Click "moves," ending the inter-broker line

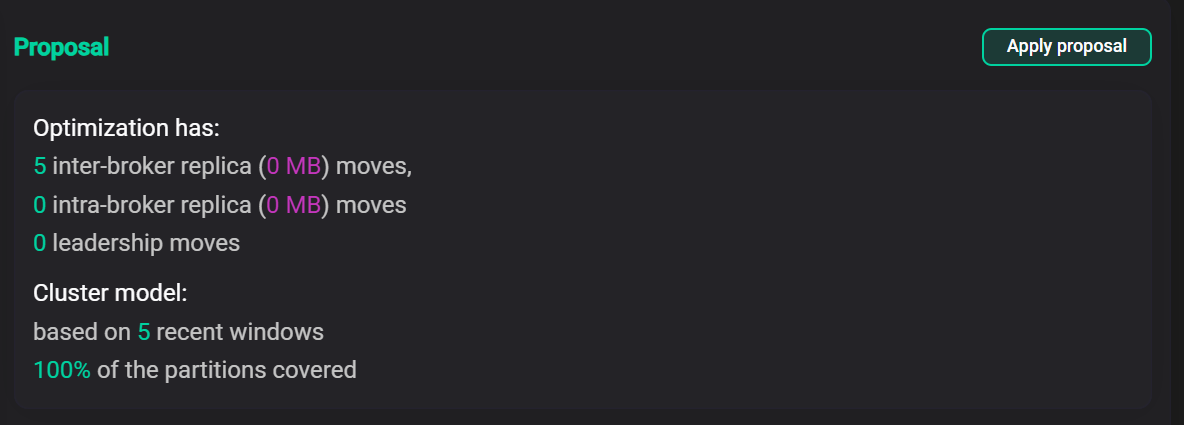pyautogui.click(x=374, y=167)
